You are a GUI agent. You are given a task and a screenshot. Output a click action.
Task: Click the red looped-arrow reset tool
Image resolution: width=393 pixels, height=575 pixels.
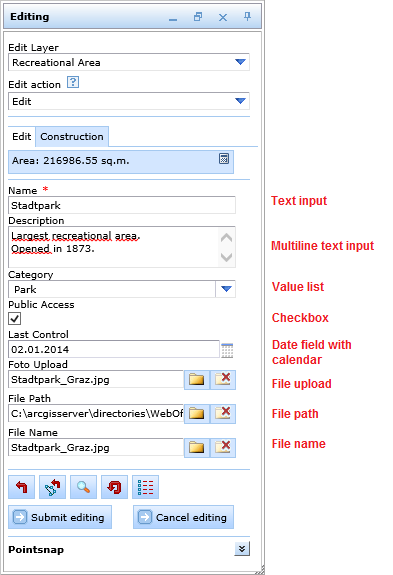(114, 487)
